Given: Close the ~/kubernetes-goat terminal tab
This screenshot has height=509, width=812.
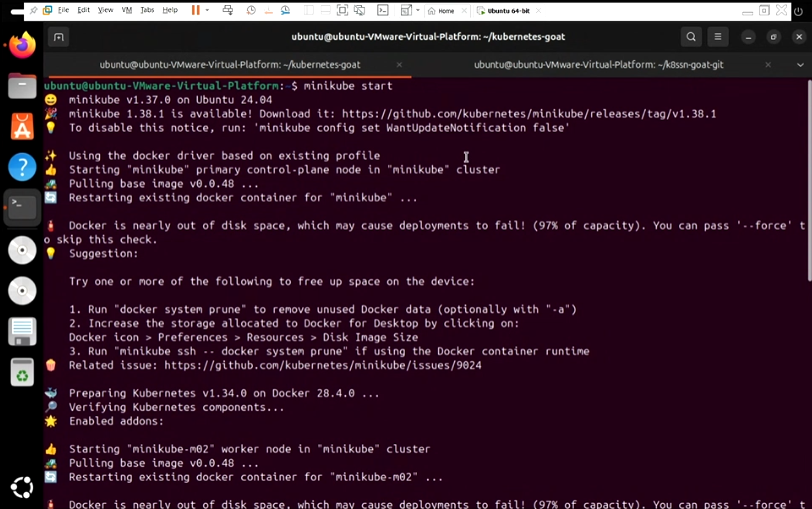Looking at the screenshot, I should click(x=399, y=65).
